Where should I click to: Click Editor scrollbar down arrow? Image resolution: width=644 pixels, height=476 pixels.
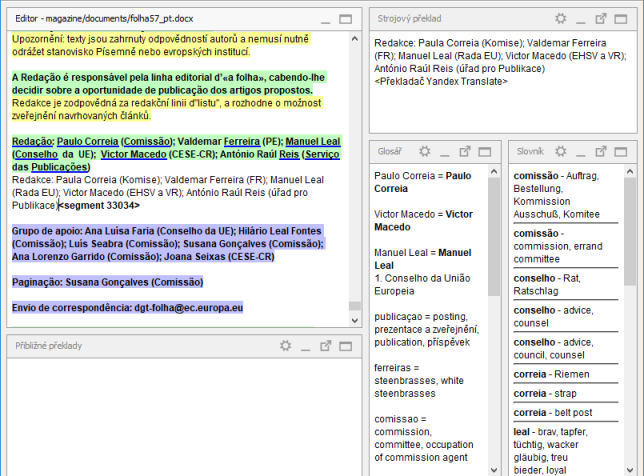(x=355, y=320)
